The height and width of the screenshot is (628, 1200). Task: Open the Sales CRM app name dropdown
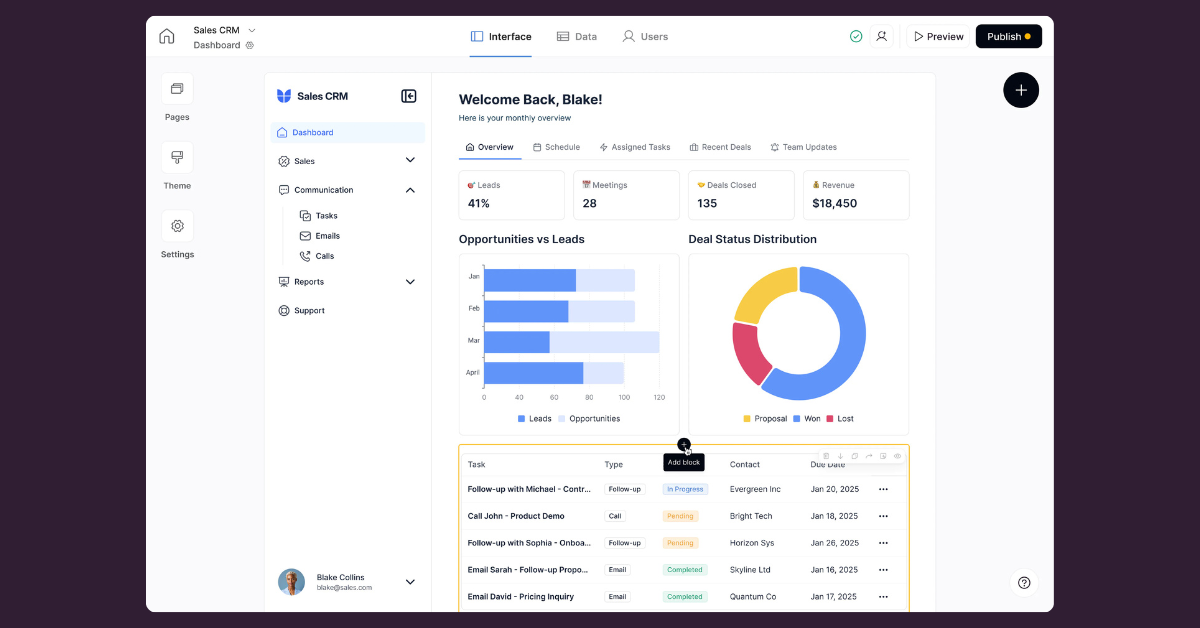coord(252,30)
